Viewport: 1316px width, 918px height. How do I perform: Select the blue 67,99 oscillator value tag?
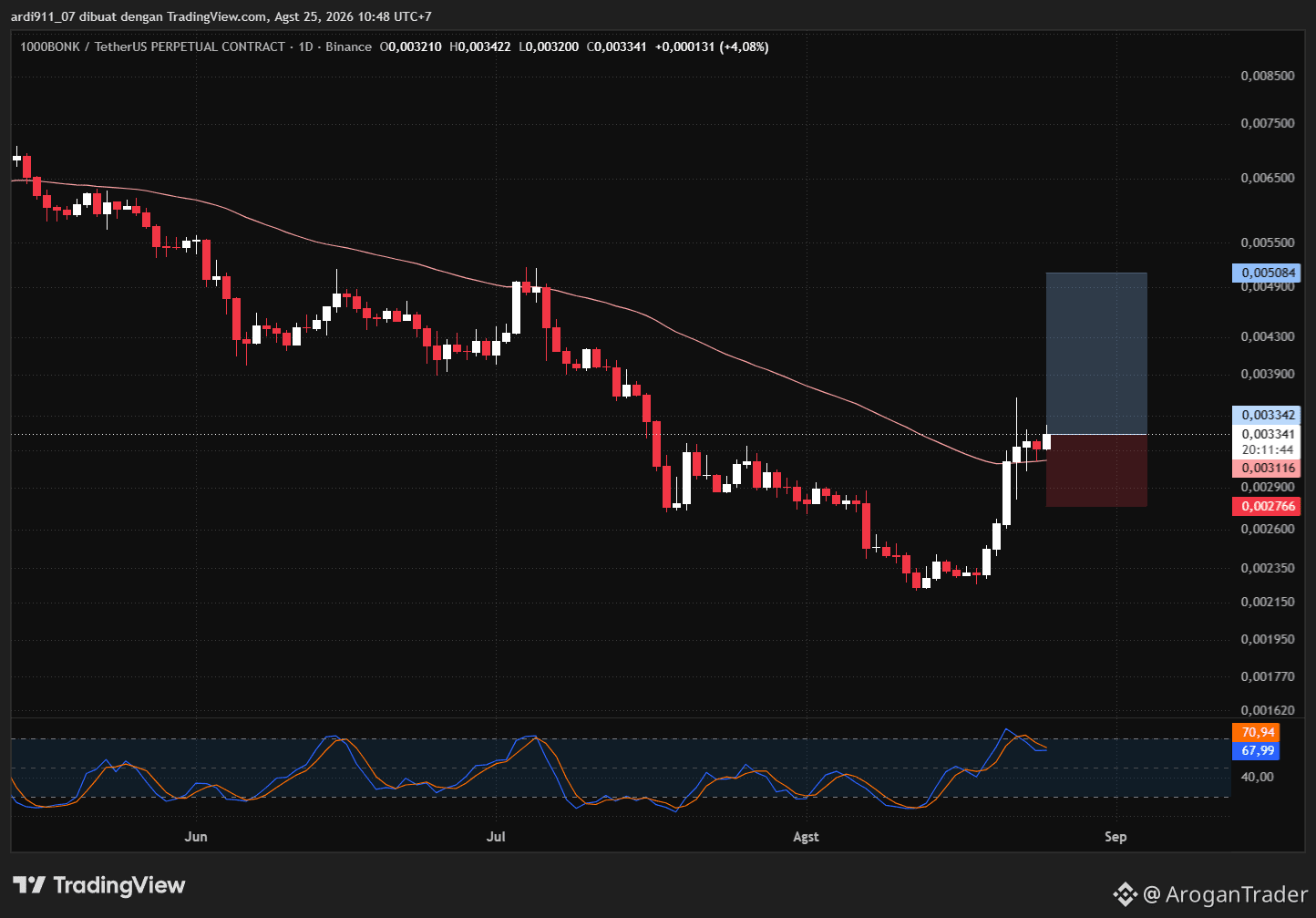click(1255, 750)
